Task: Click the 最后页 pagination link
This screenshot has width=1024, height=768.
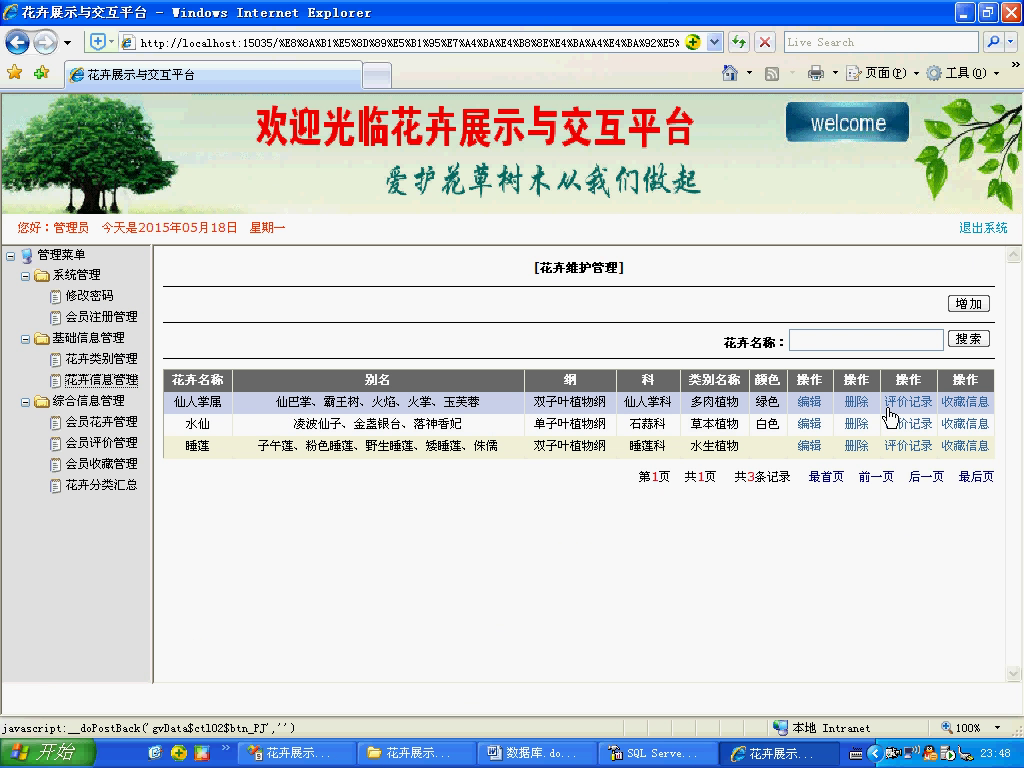Action: [x=976, y=477]
